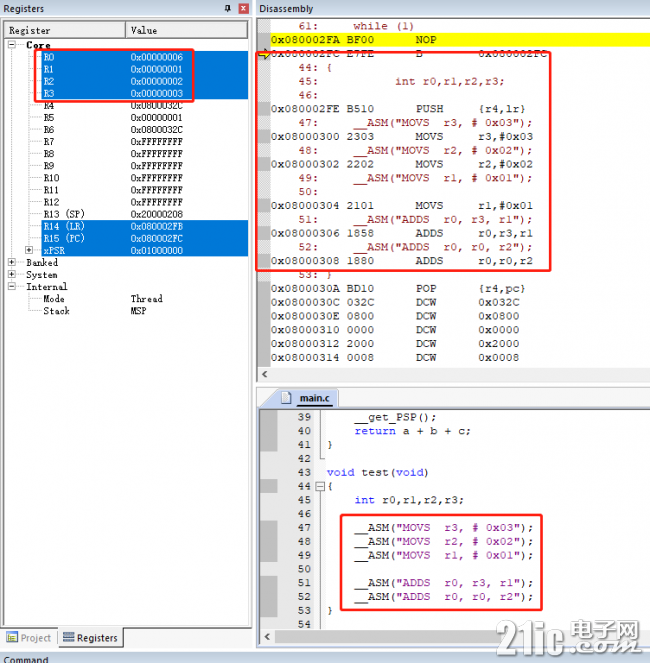Image resolution: width=650 pixels, height=663 pixels.
Task: Click the xPSR value 0x01000000
Action: point(156,250)
